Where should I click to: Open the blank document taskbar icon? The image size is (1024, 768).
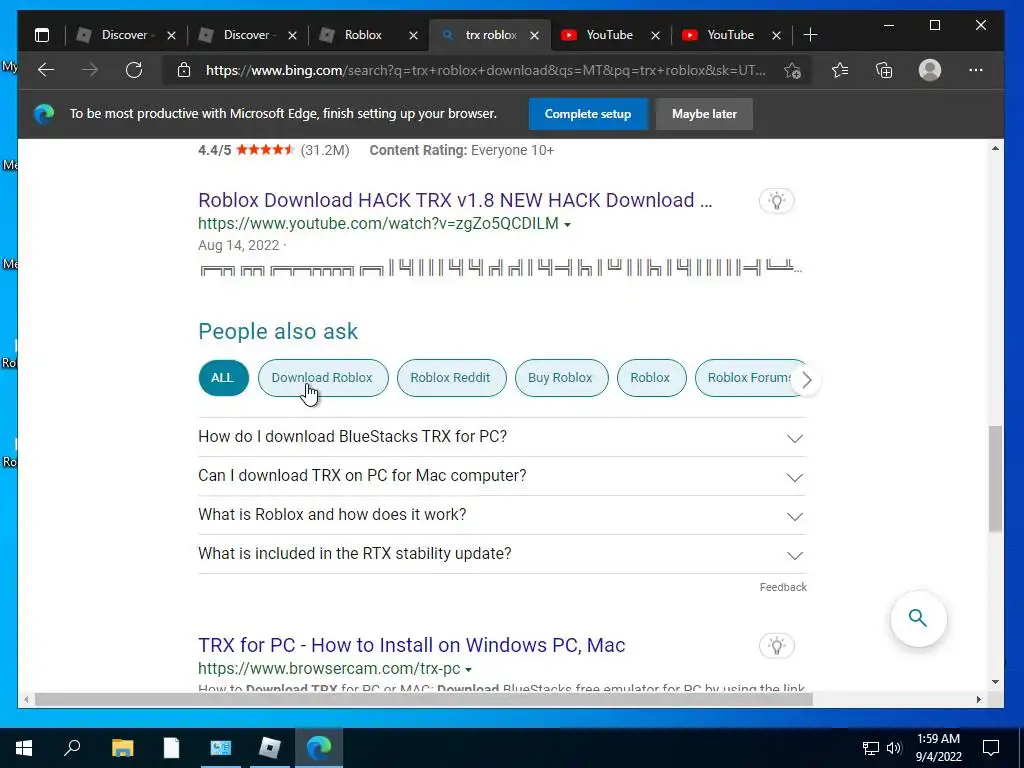(171, 748)
